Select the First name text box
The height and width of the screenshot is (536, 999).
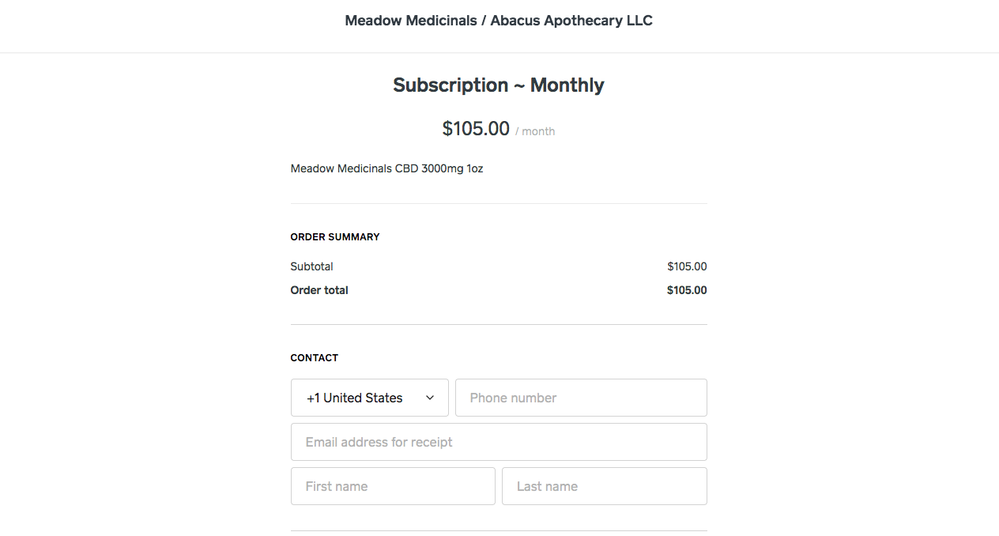click(x=392, y=486)
